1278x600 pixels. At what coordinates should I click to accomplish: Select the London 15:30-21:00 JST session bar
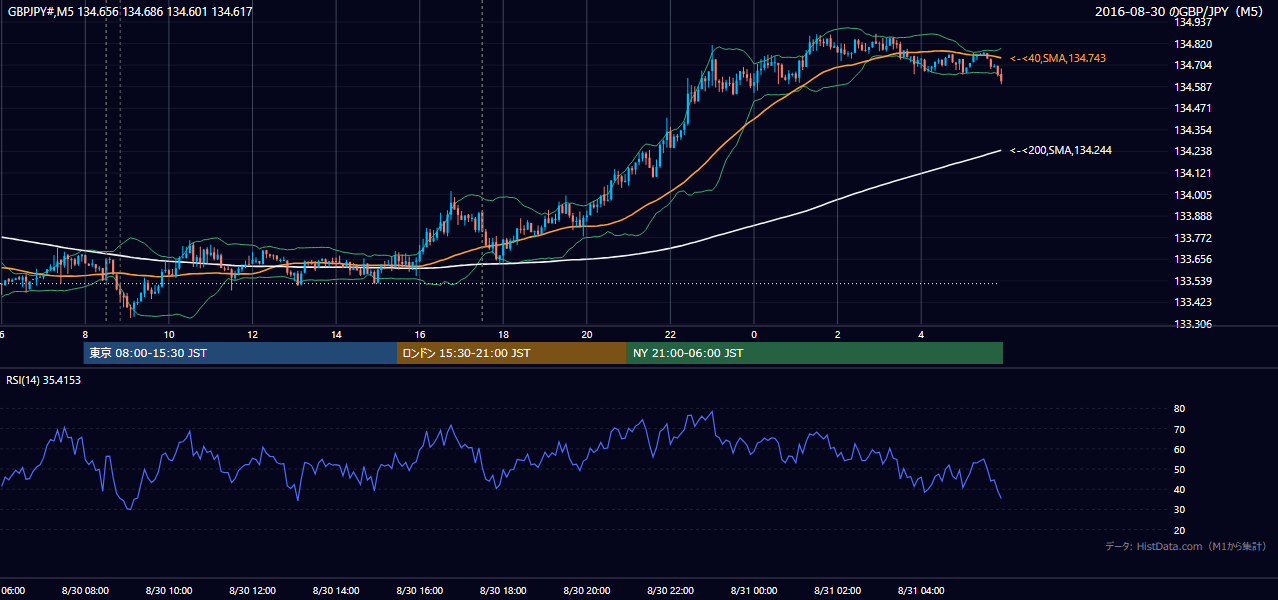pyautogui.click(x=512, y=353)
